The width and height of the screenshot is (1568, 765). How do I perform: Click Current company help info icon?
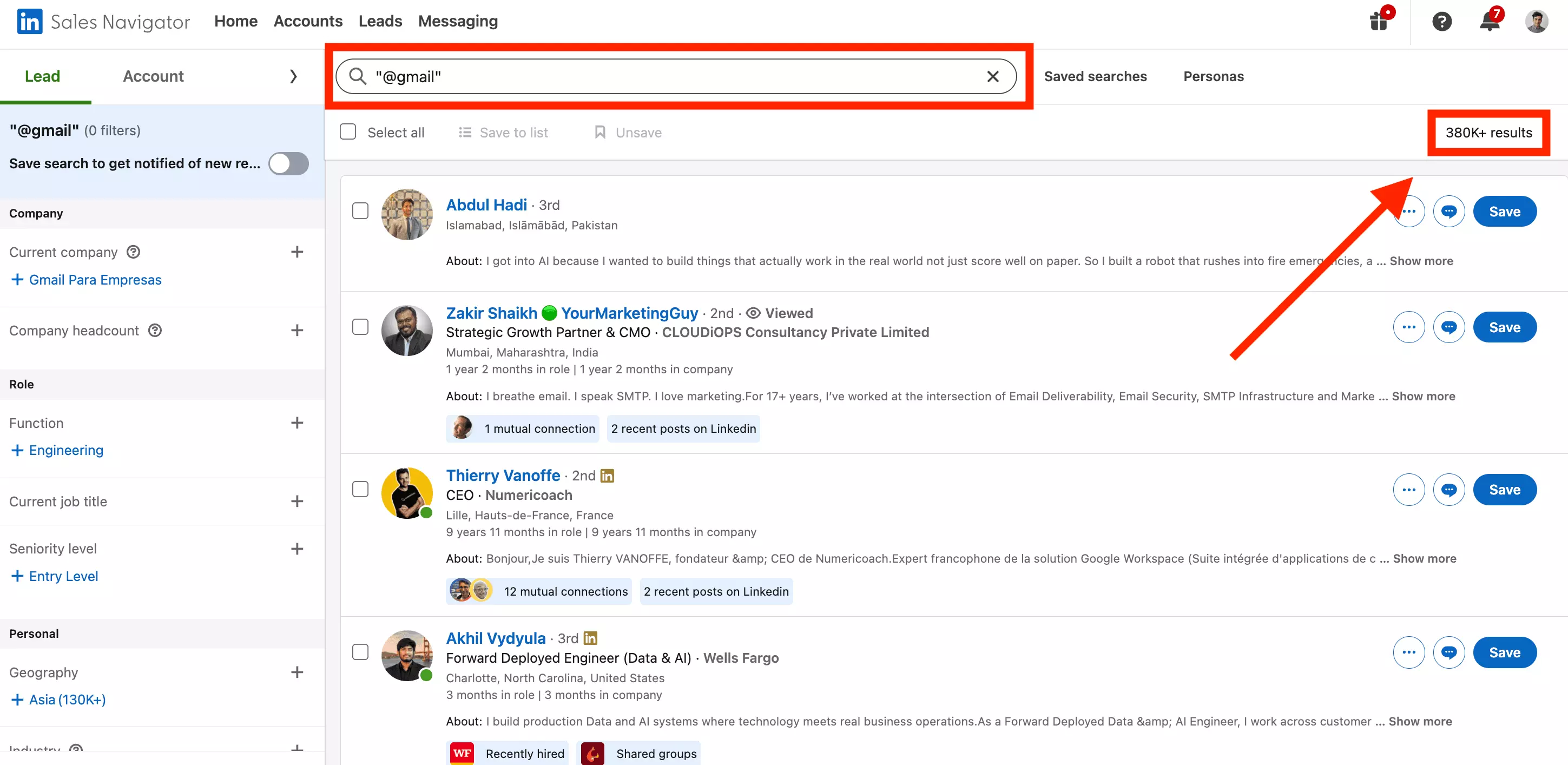[x=133, y=252]
